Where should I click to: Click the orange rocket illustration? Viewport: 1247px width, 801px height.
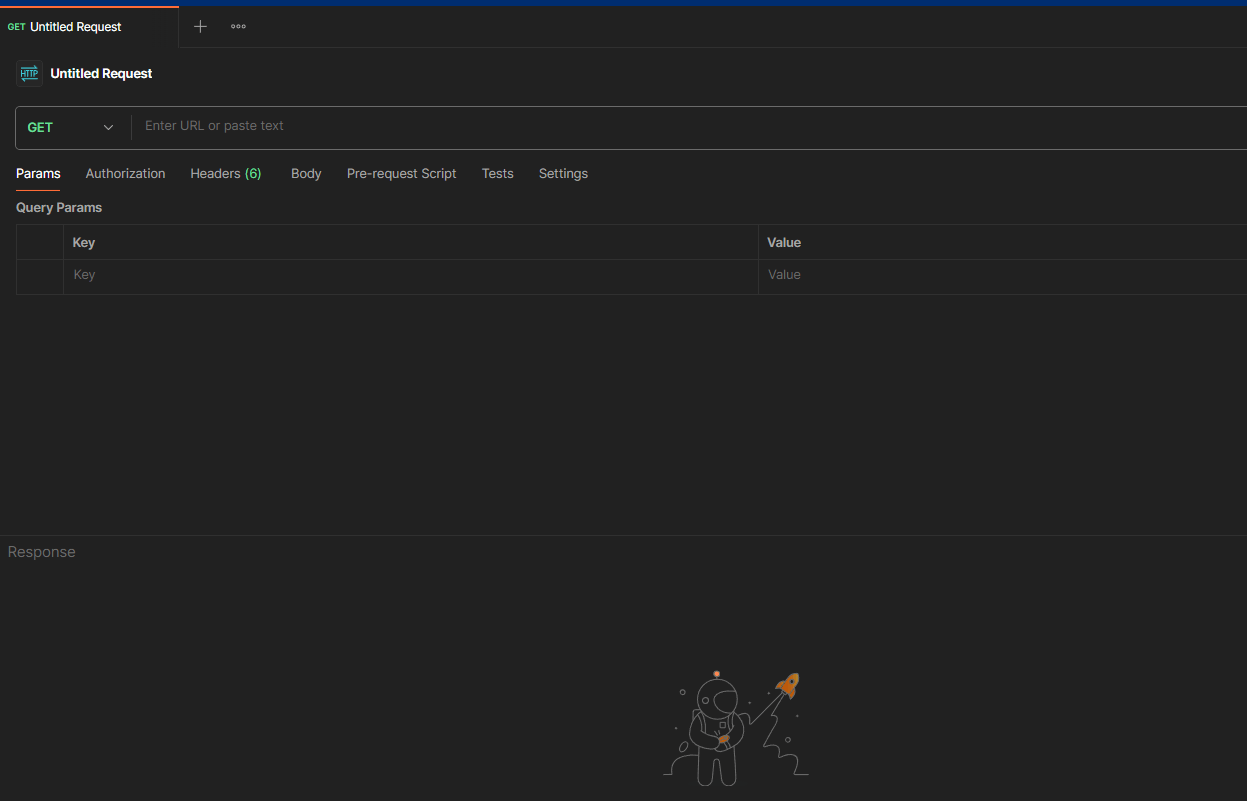pyautogui.click(x=788, y=685)
